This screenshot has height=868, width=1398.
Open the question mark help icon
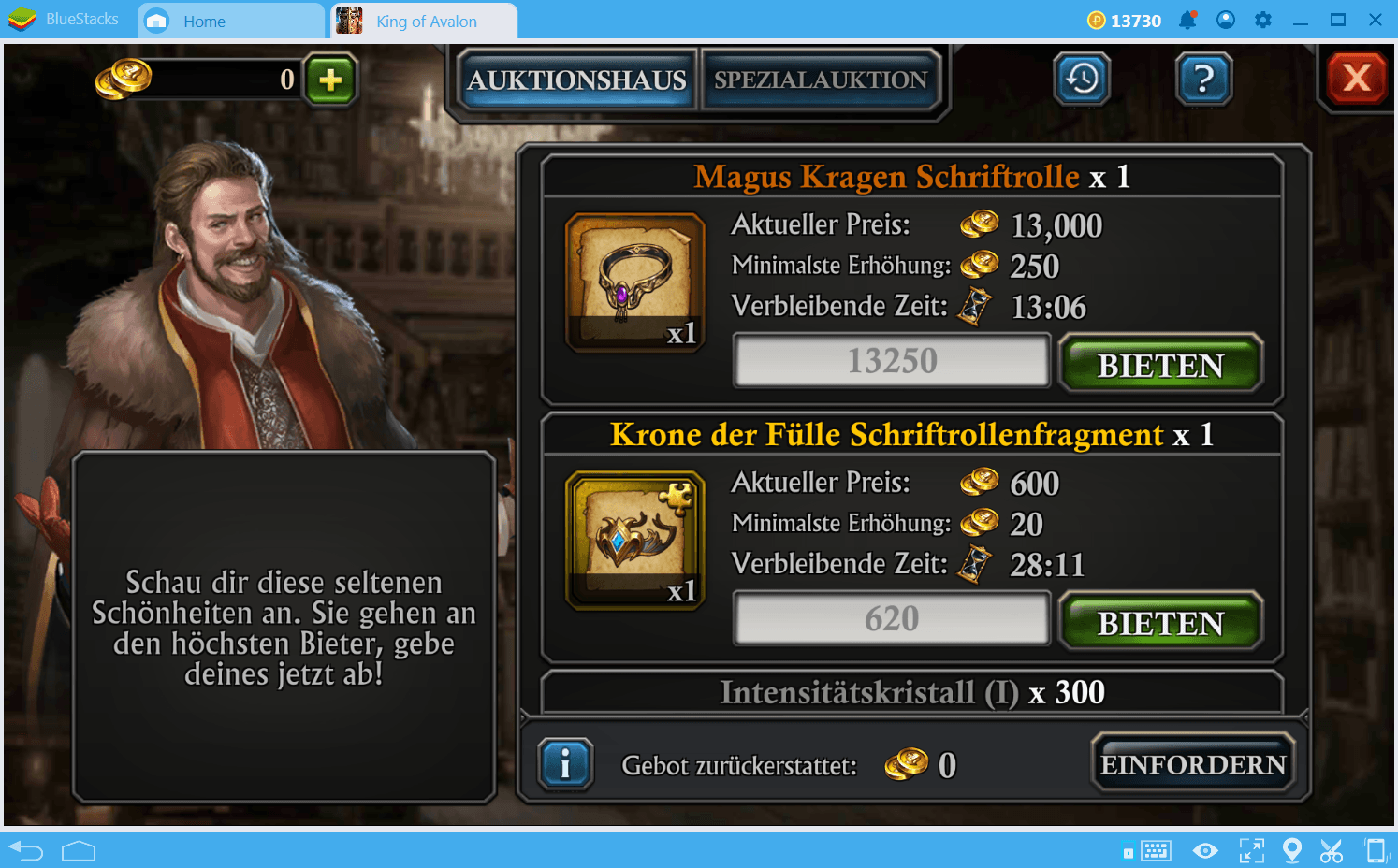(1203, 79)
